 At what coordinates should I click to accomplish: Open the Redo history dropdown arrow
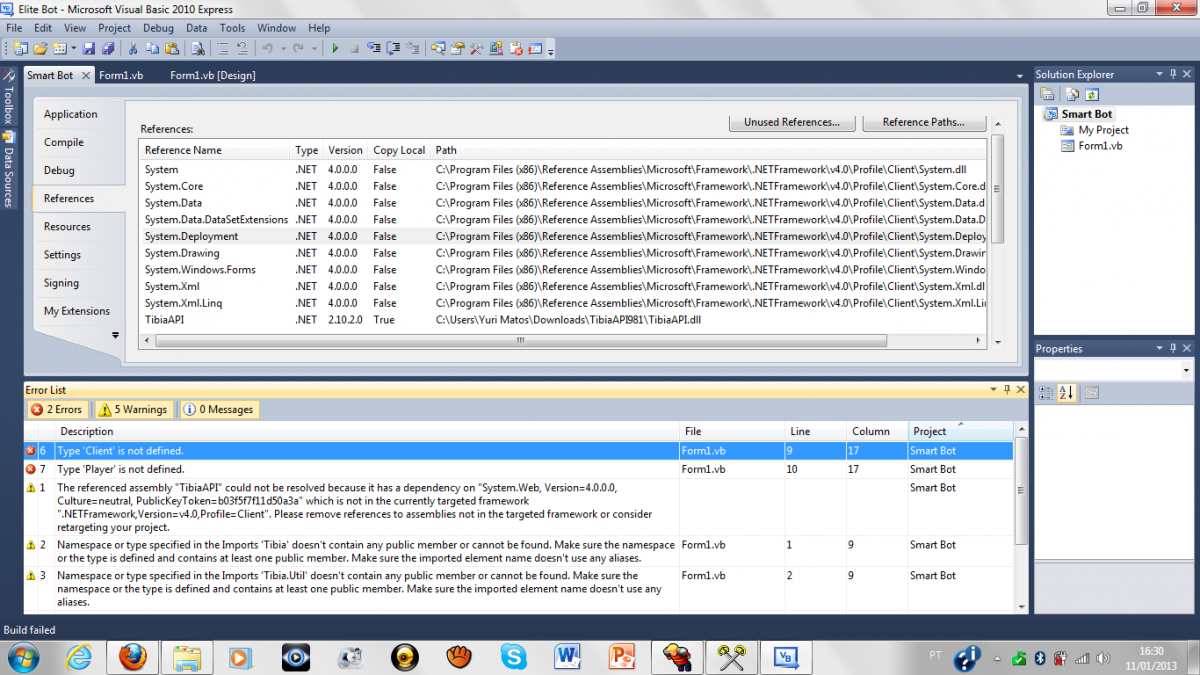314,48
